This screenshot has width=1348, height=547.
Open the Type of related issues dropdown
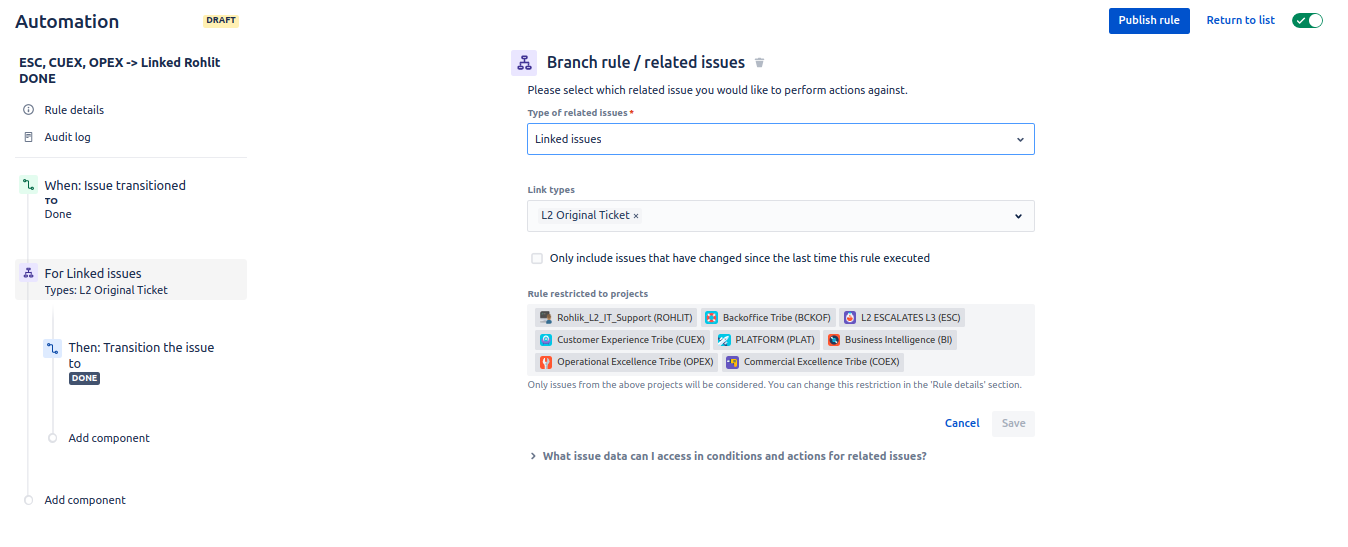[x=781, y=139]
